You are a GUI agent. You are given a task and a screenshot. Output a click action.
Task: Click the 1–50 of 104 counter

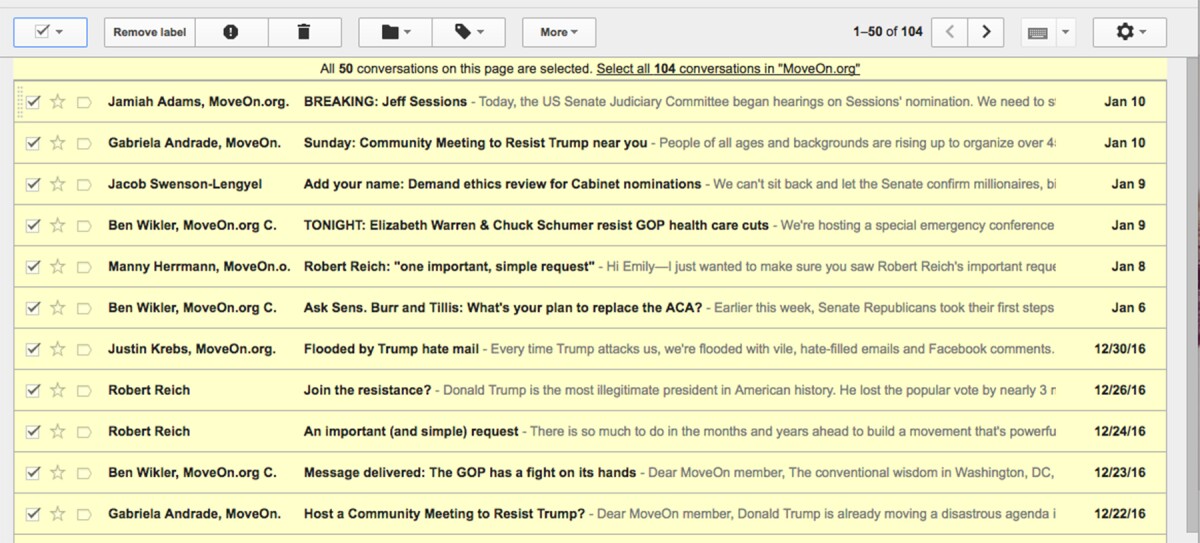coord(888,32)
